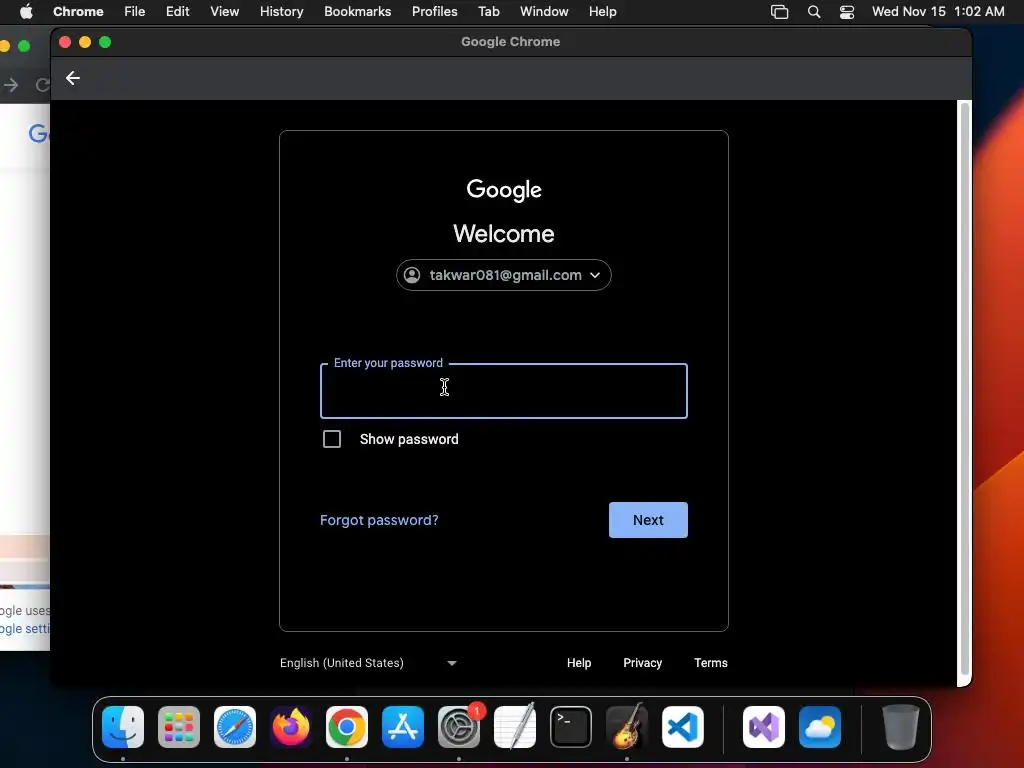Click the Forgot password? link
Viewport: 1024px width, 768px height.
[379, 520]
